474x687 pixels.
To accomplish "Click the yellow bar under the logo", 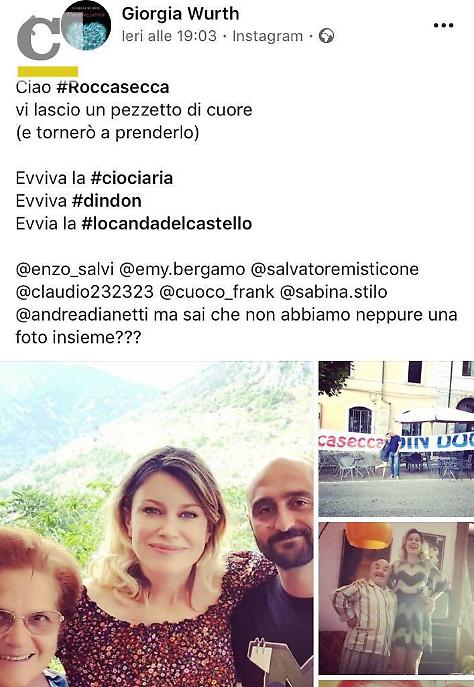I will point(48,71).
